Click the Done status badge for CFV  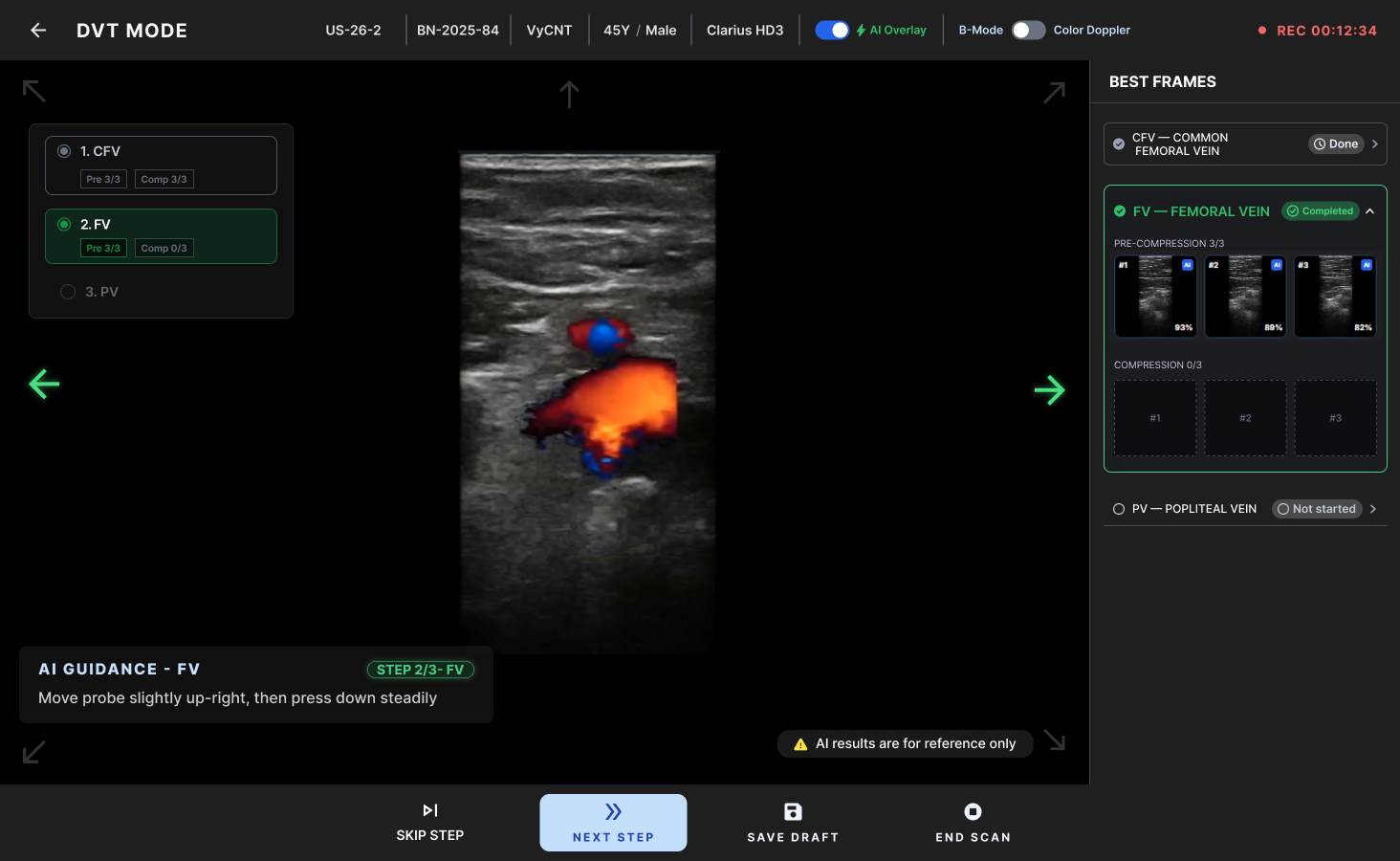1336,144
